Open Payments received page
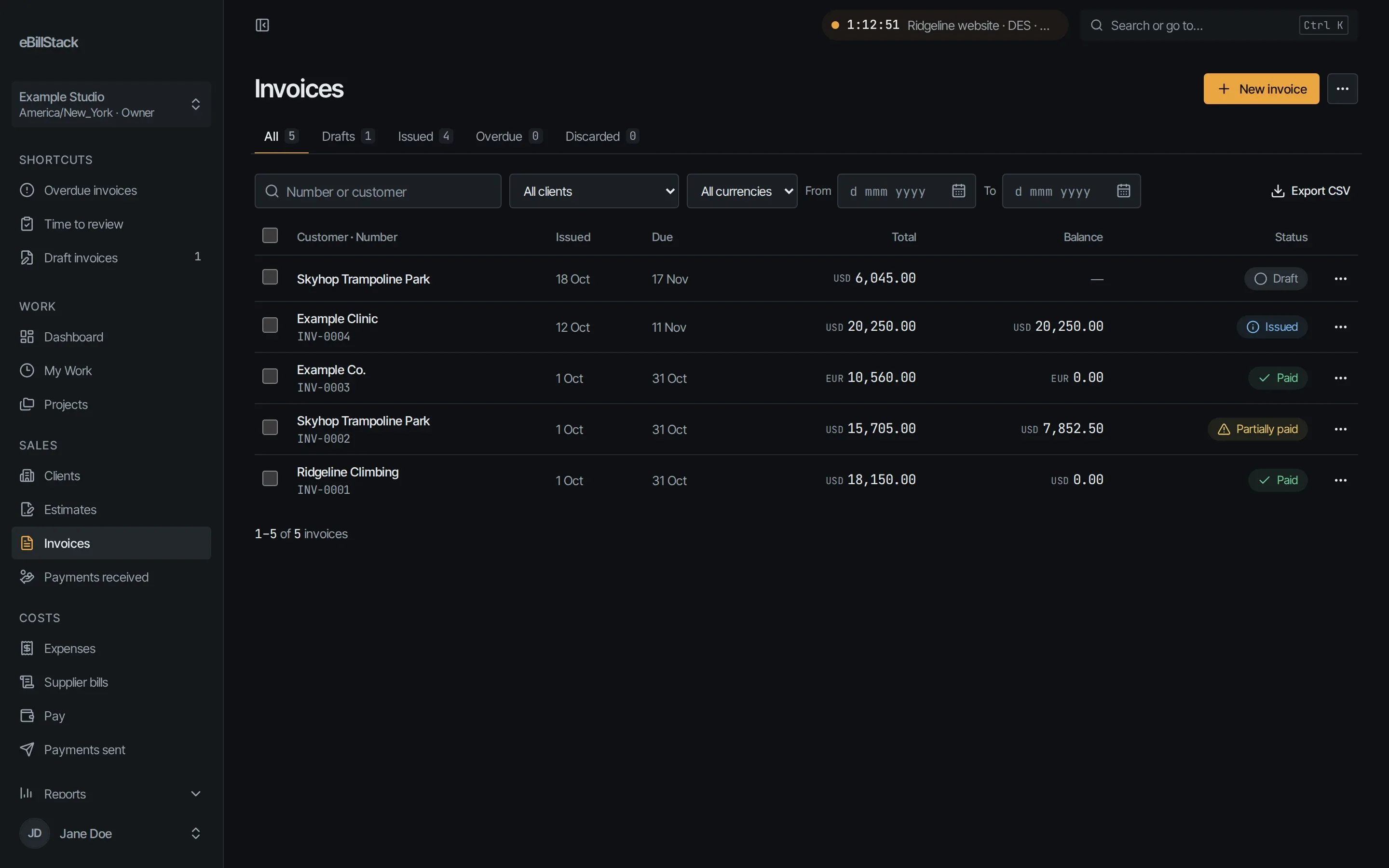 pyautogui.click(x=111, y=577)
